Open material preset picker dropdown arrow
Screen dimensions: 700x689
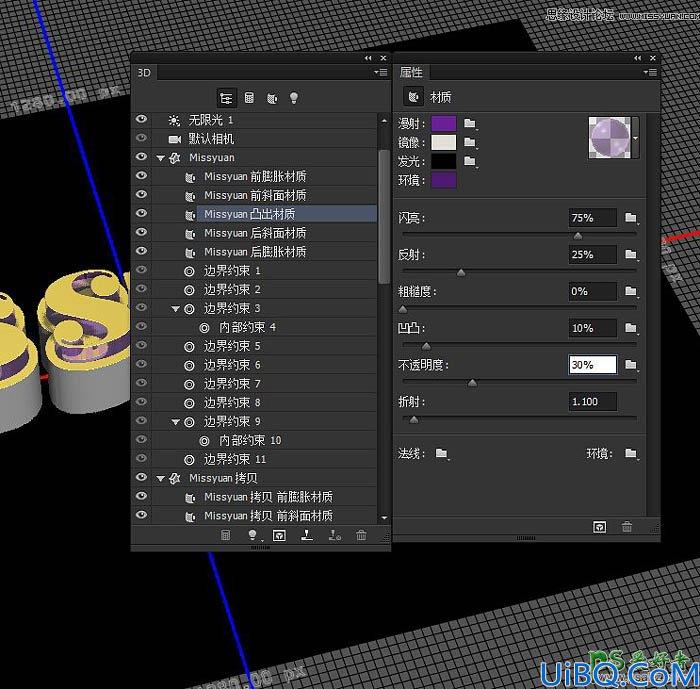tap(635, 138)
